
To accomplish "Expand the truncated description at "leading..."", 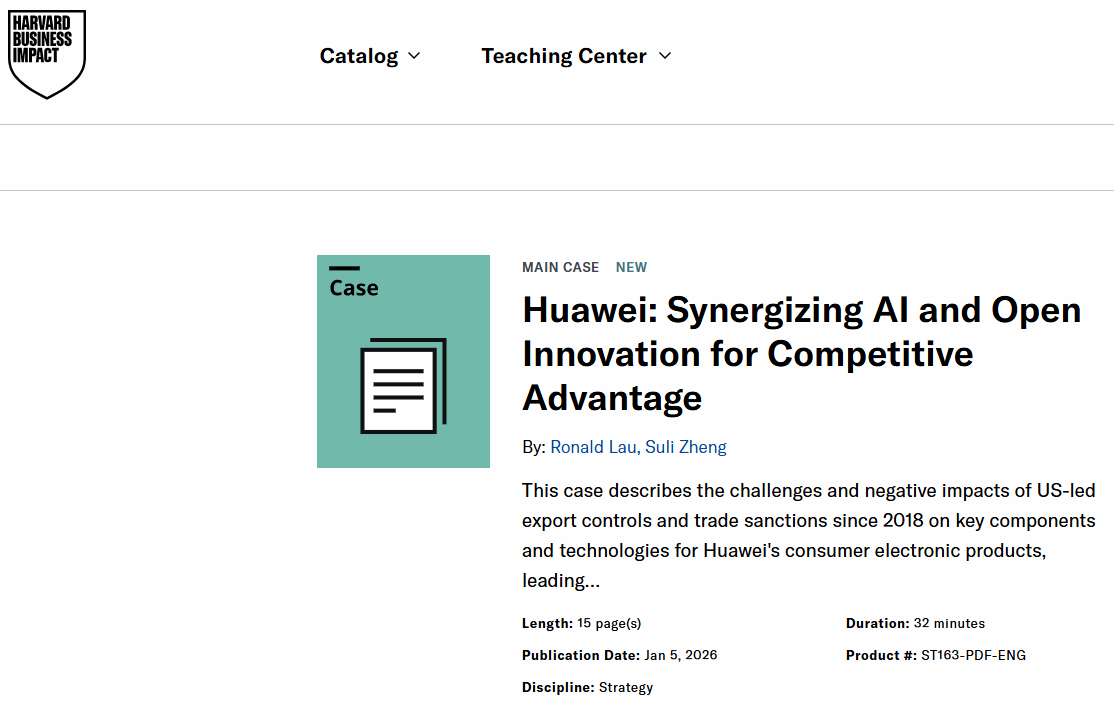I will (x=561, y=581).
